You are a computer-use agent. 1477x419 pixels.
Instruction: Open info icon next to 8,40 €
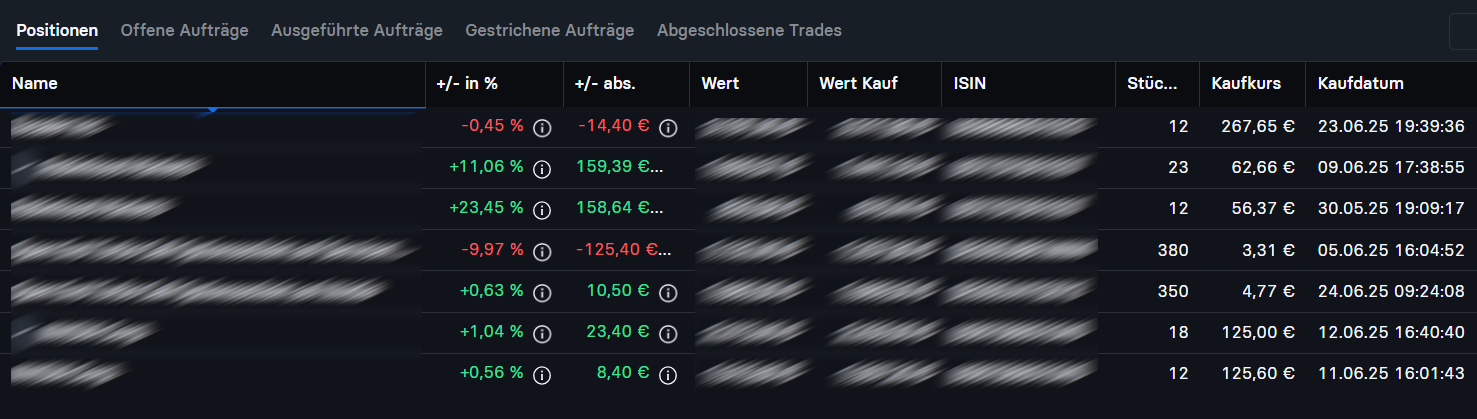click(669, 375)
